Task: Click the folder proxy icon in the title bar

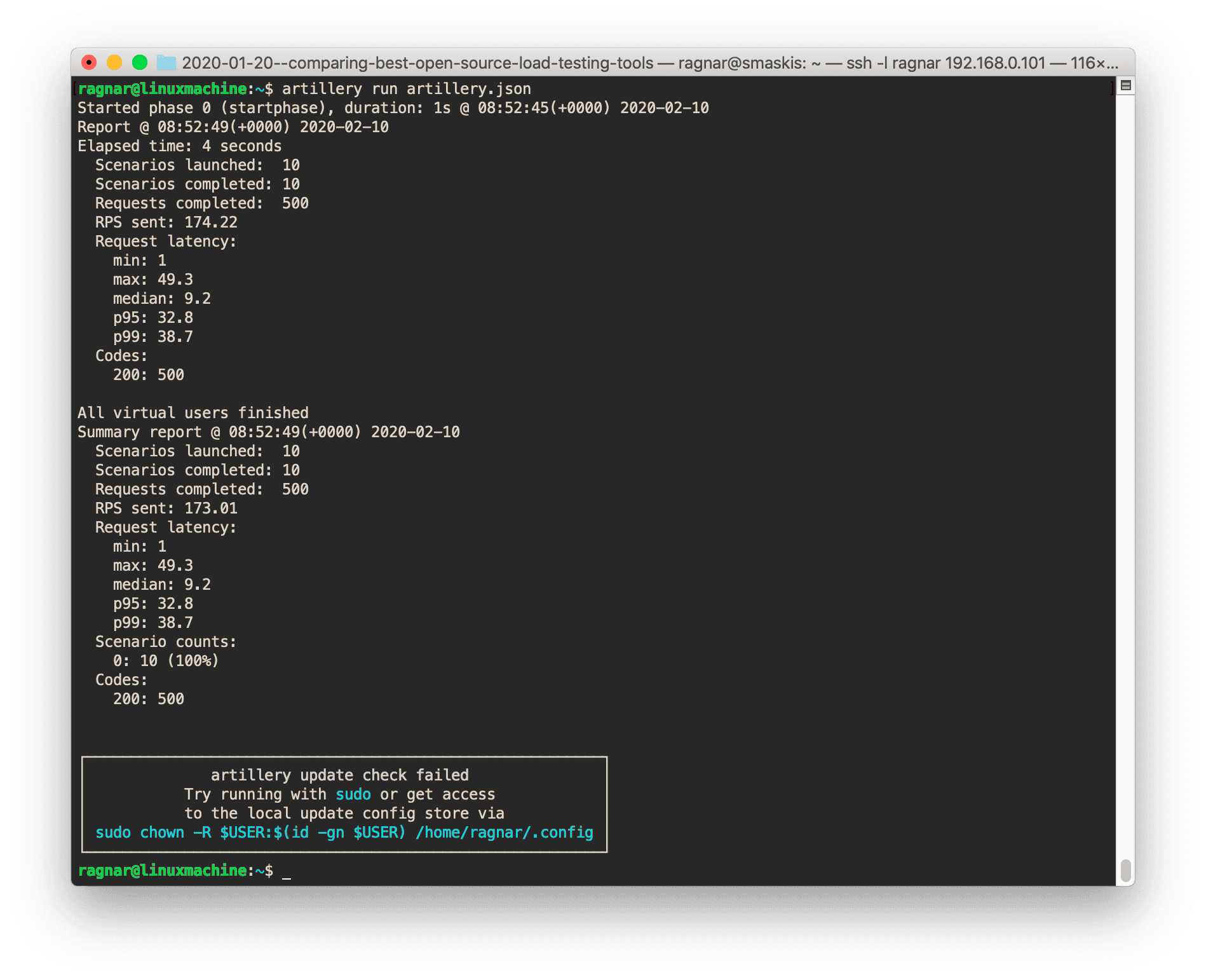Action: [x=166, y=62]
